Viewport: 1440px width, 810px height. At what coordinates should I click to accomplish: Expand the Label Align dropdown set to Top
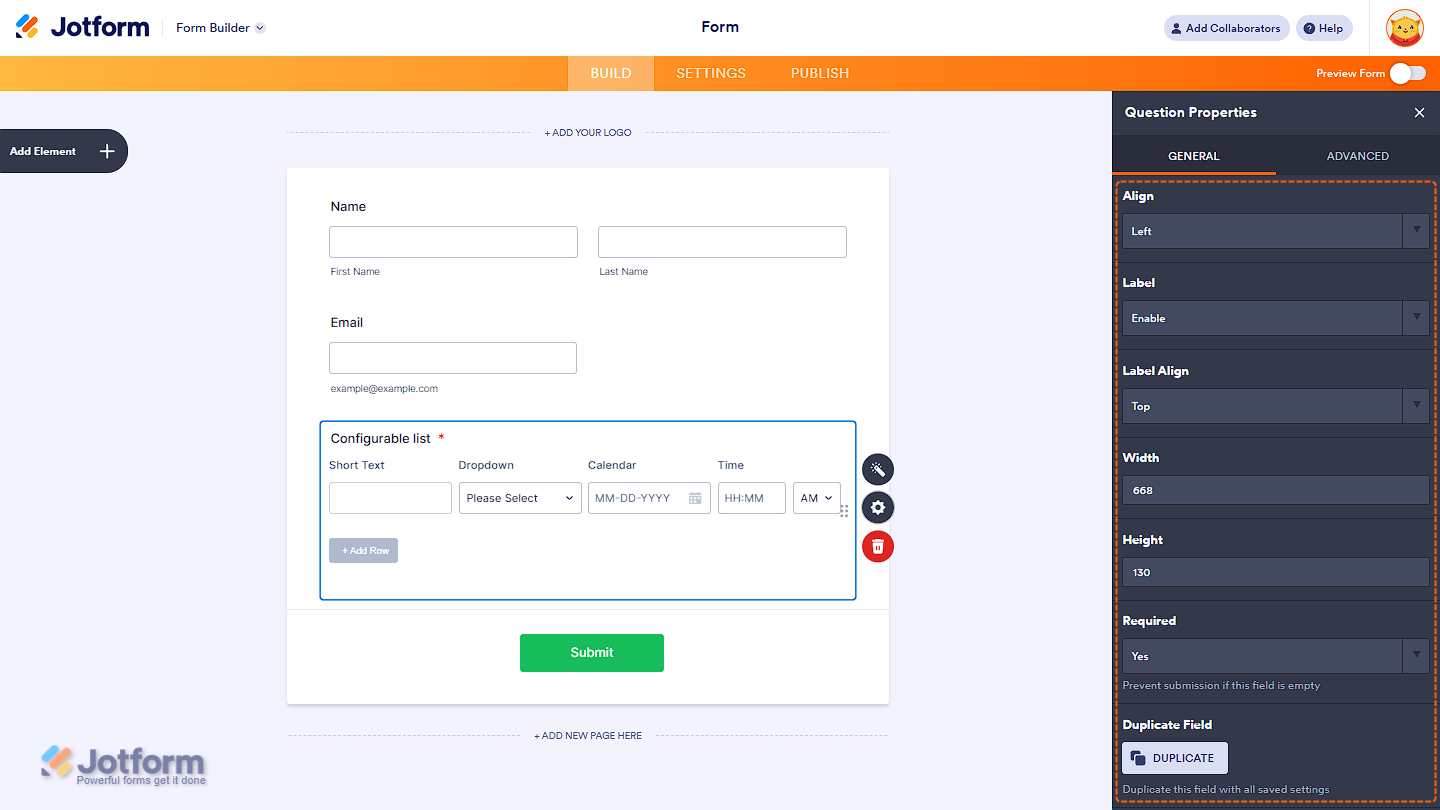(1275, 406)
